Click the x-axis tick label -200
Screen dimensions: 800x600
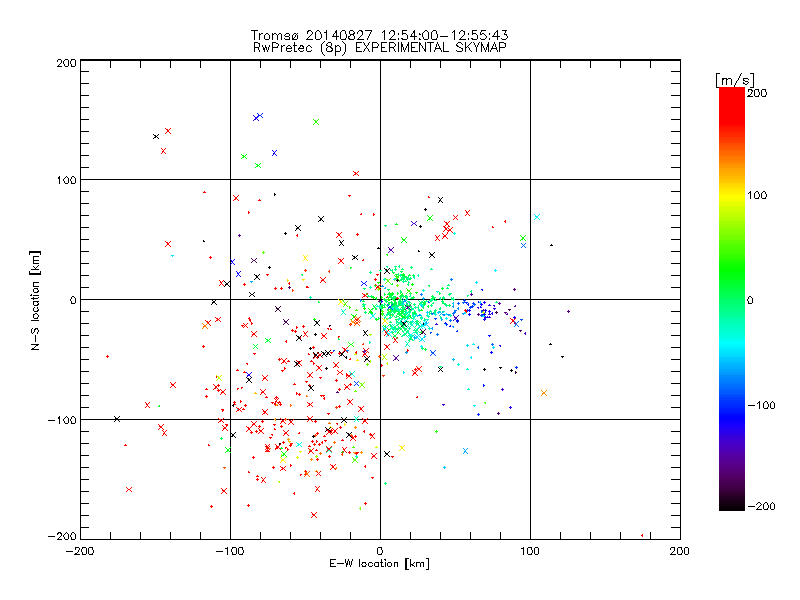click(x=80, y=551)
